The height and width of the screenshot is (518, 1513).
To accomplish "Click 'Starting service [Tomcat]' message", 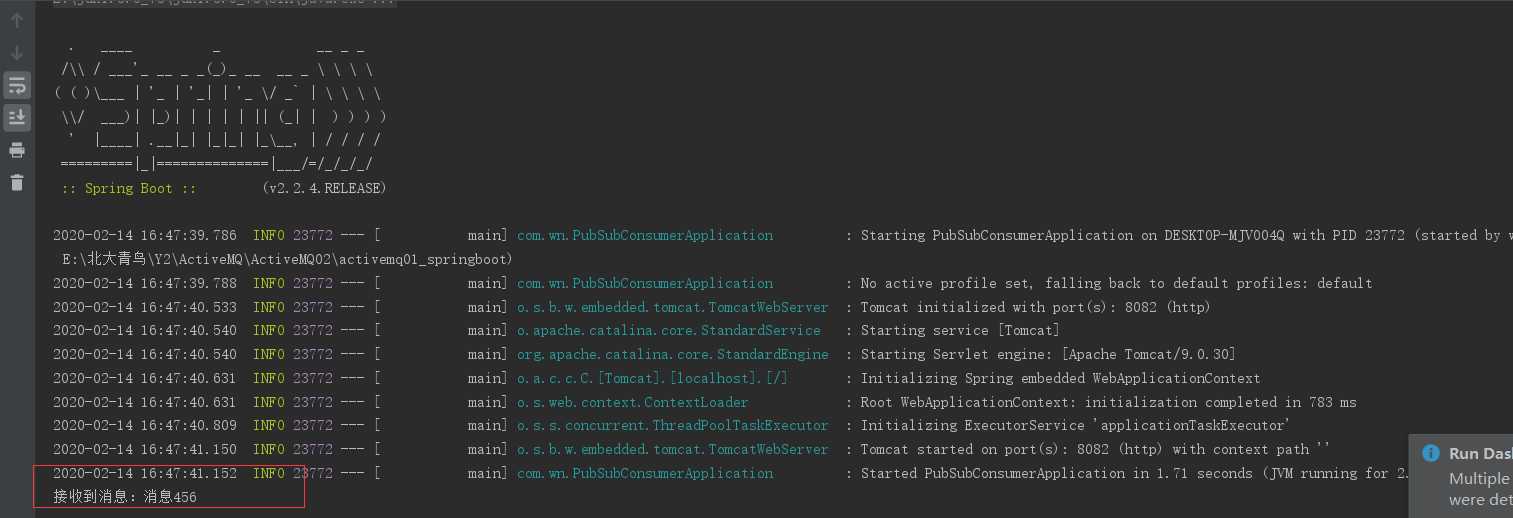I will point(960,331).
